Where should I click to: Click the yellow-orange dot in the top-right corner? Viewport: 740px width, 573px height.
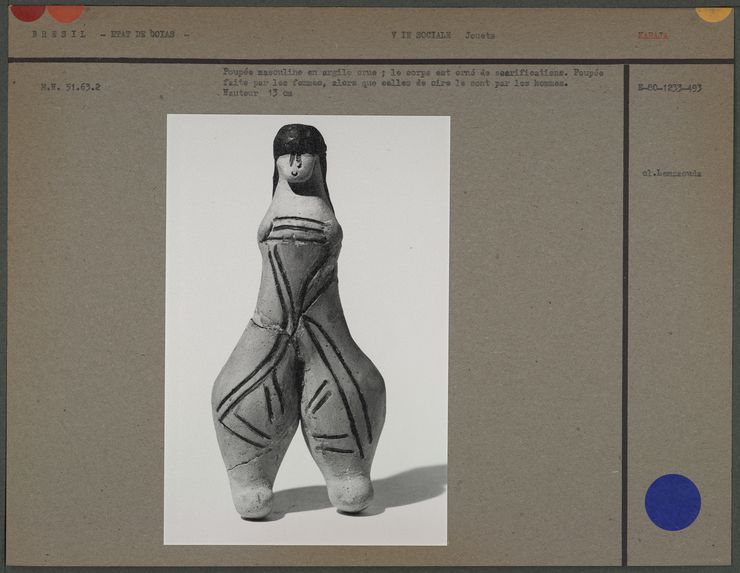[713, 12]
